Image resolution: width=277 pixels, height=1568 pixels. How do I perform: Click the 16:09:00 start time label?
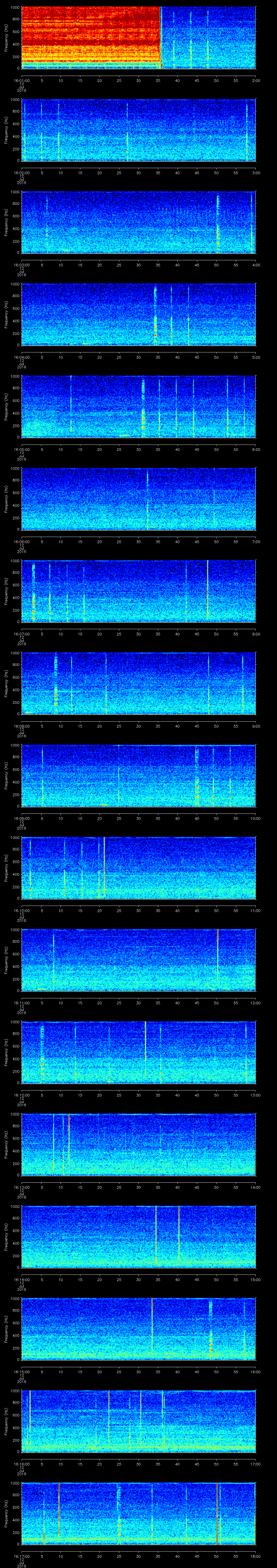(x=21, y=818)
